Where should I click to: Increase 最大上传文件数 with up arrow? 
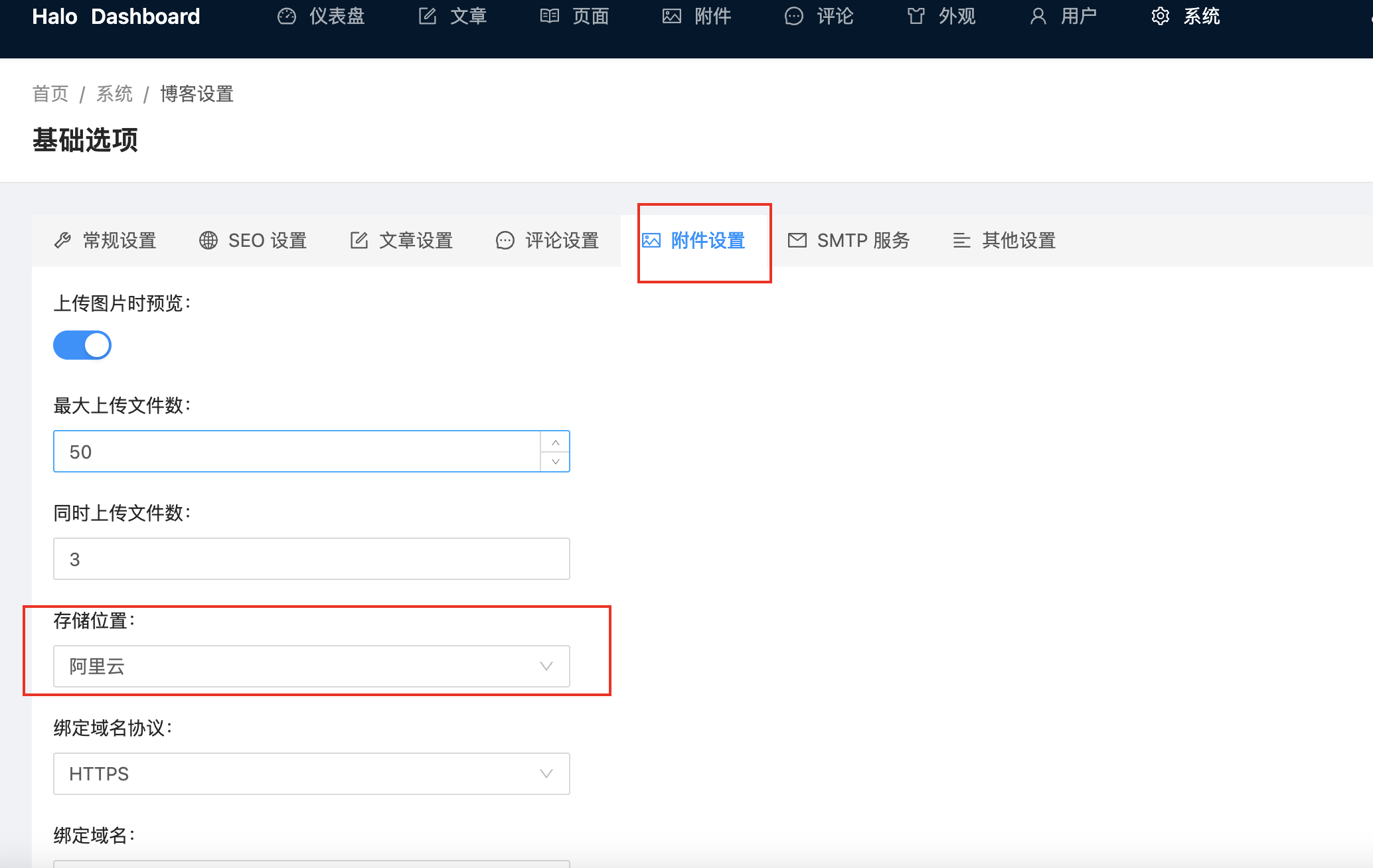click(x=556, y=442)
